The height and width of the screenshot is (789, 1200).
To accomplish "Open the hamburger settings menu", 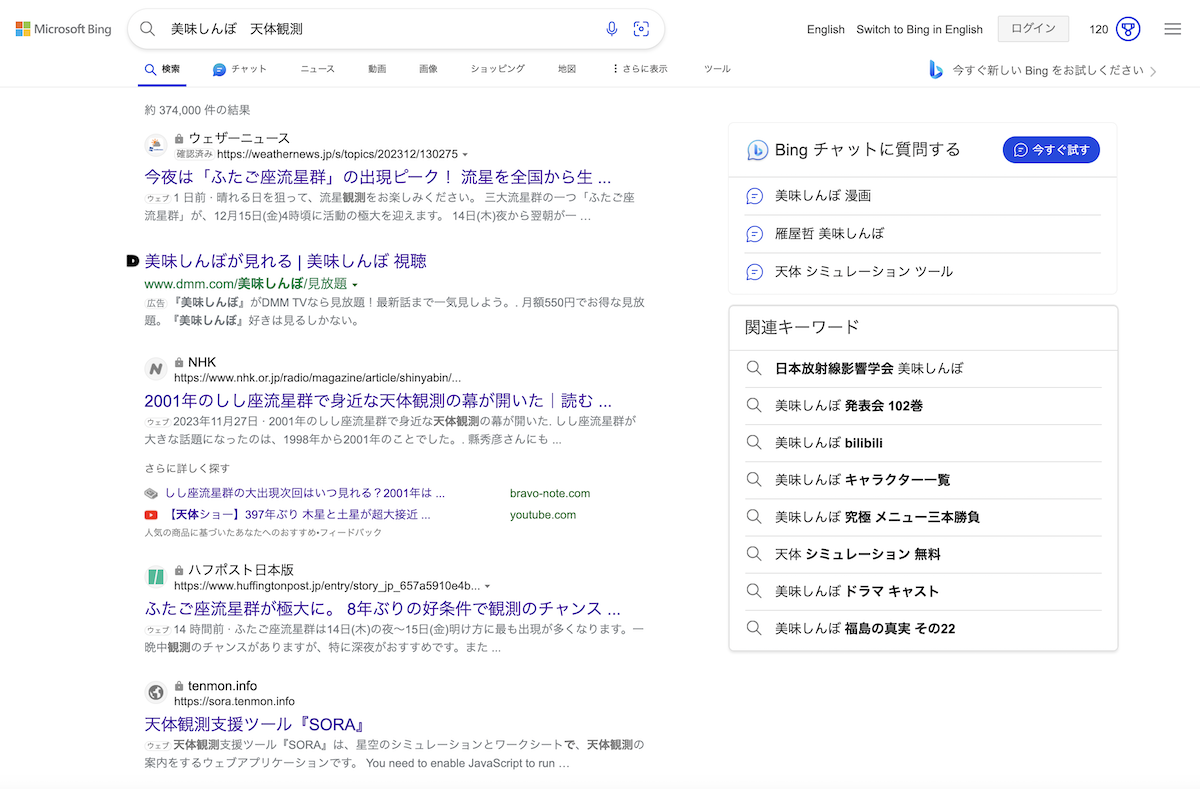I will (x=1173, y=29).
